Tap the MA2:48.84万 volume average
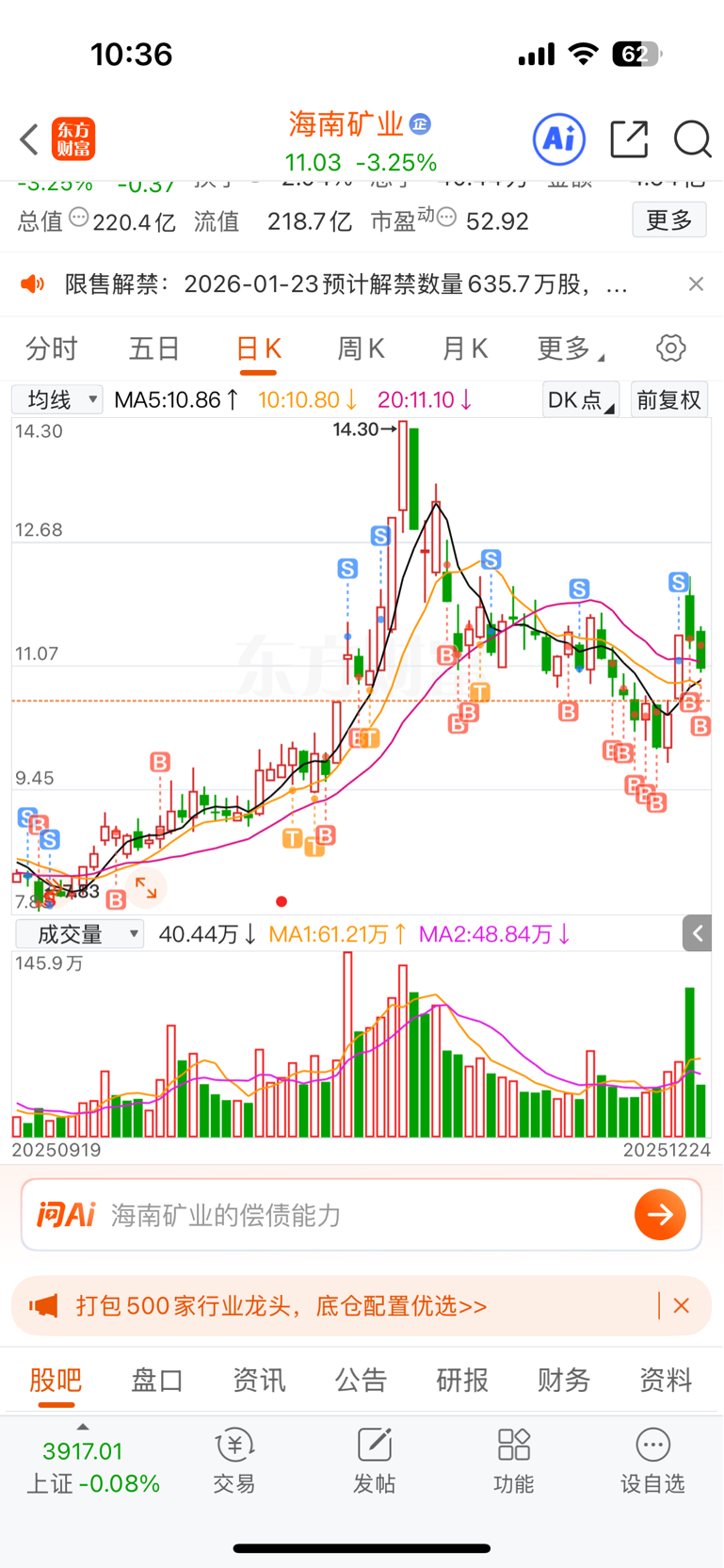Screen dimensions: 724x1568 [494, 934]
